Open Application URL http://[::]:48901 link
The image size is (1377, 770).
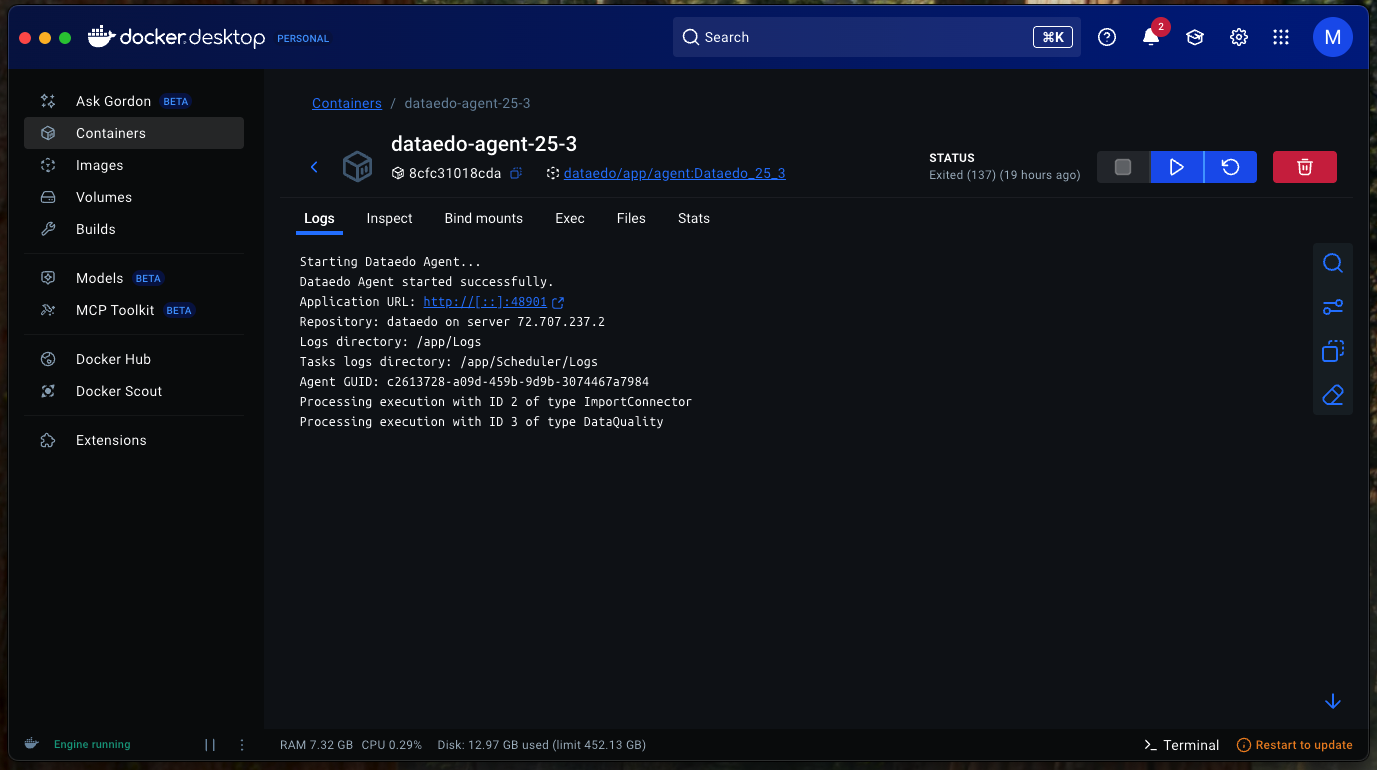point(485,302)
